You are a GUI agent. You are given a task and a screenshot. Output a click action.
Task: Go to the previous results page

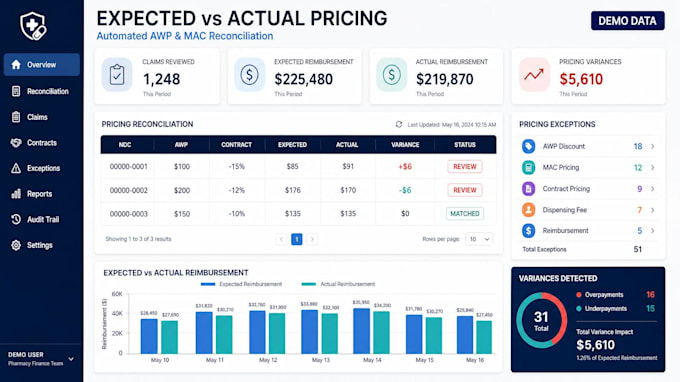281,239
